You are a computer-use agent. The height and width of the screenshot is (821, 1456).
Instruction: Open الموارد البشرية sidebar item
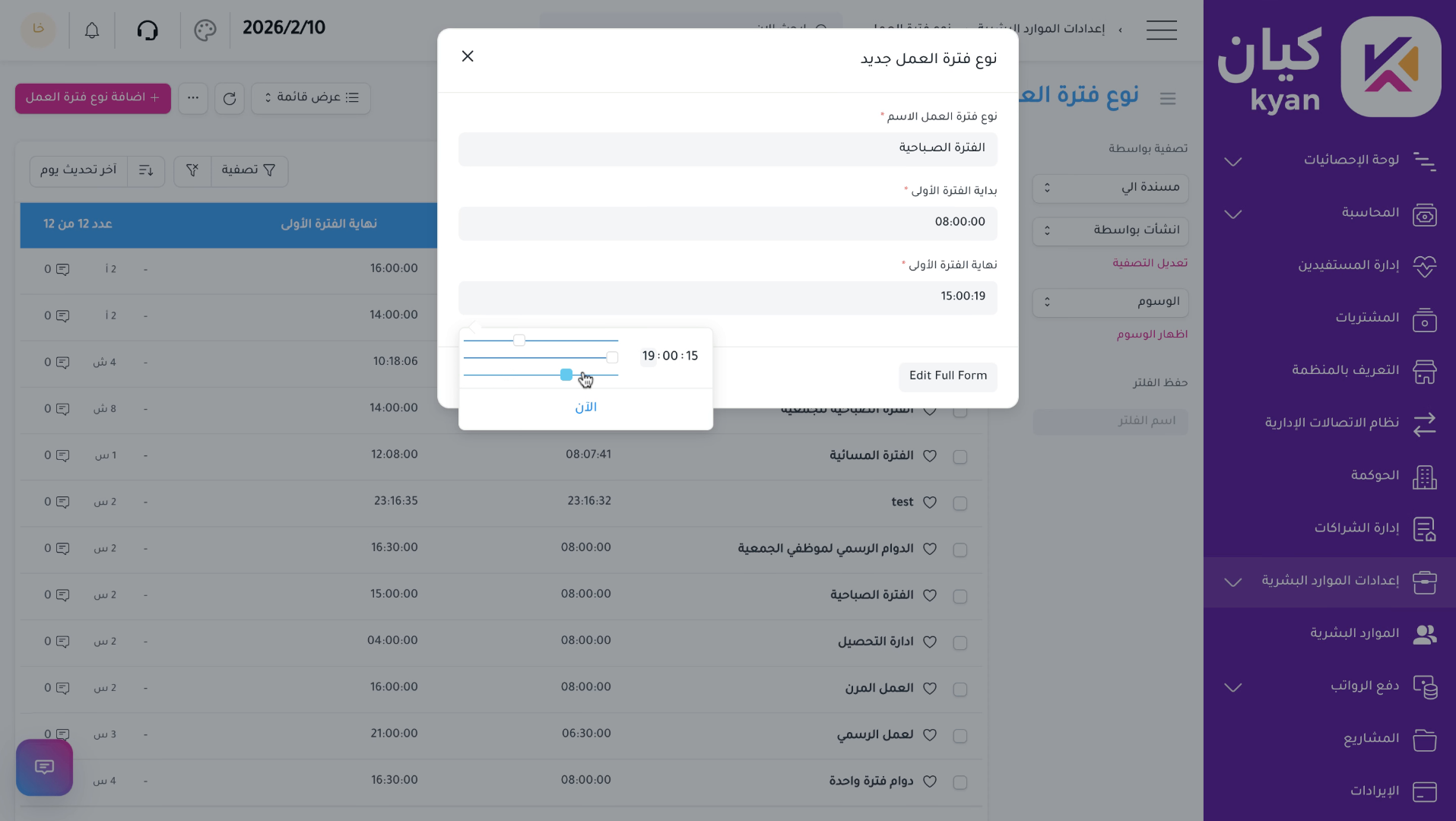[x=1353, y=633]
